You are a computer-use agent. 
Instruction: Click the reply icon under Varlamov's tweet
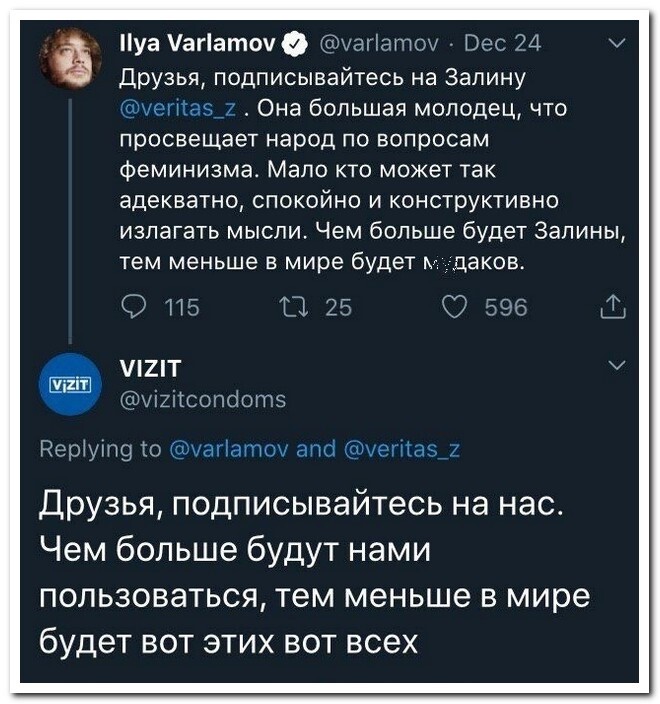tap(130, 307)
